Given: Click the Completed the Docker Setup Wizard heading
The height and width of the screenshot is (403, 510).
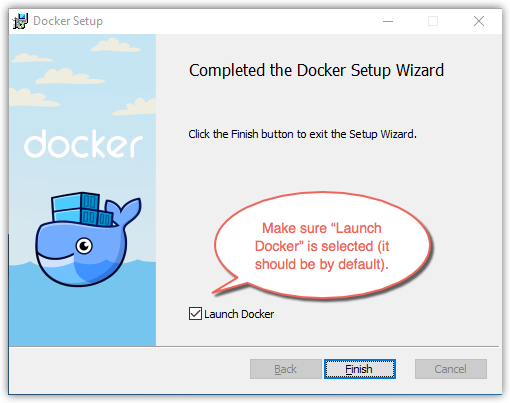Looking at the screenshot, I should point(316,70).
